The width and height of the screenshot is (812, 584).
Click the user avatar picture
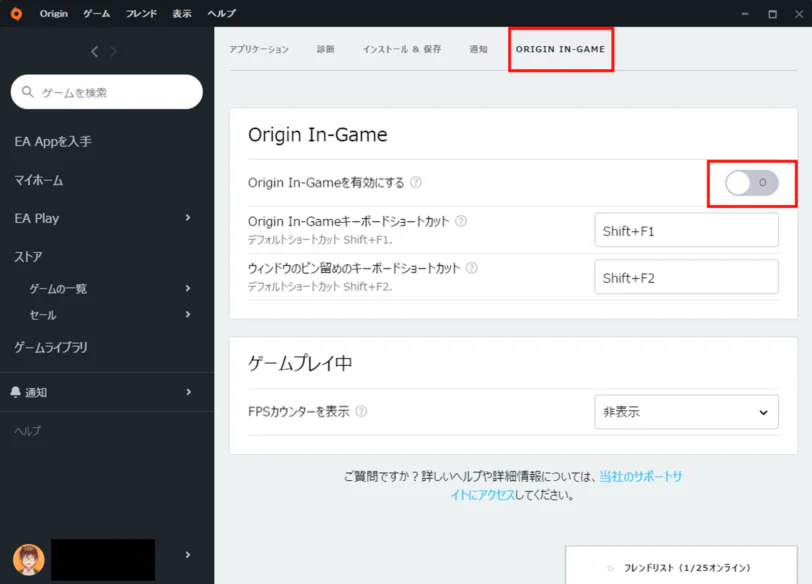click(x=29, y=560)
